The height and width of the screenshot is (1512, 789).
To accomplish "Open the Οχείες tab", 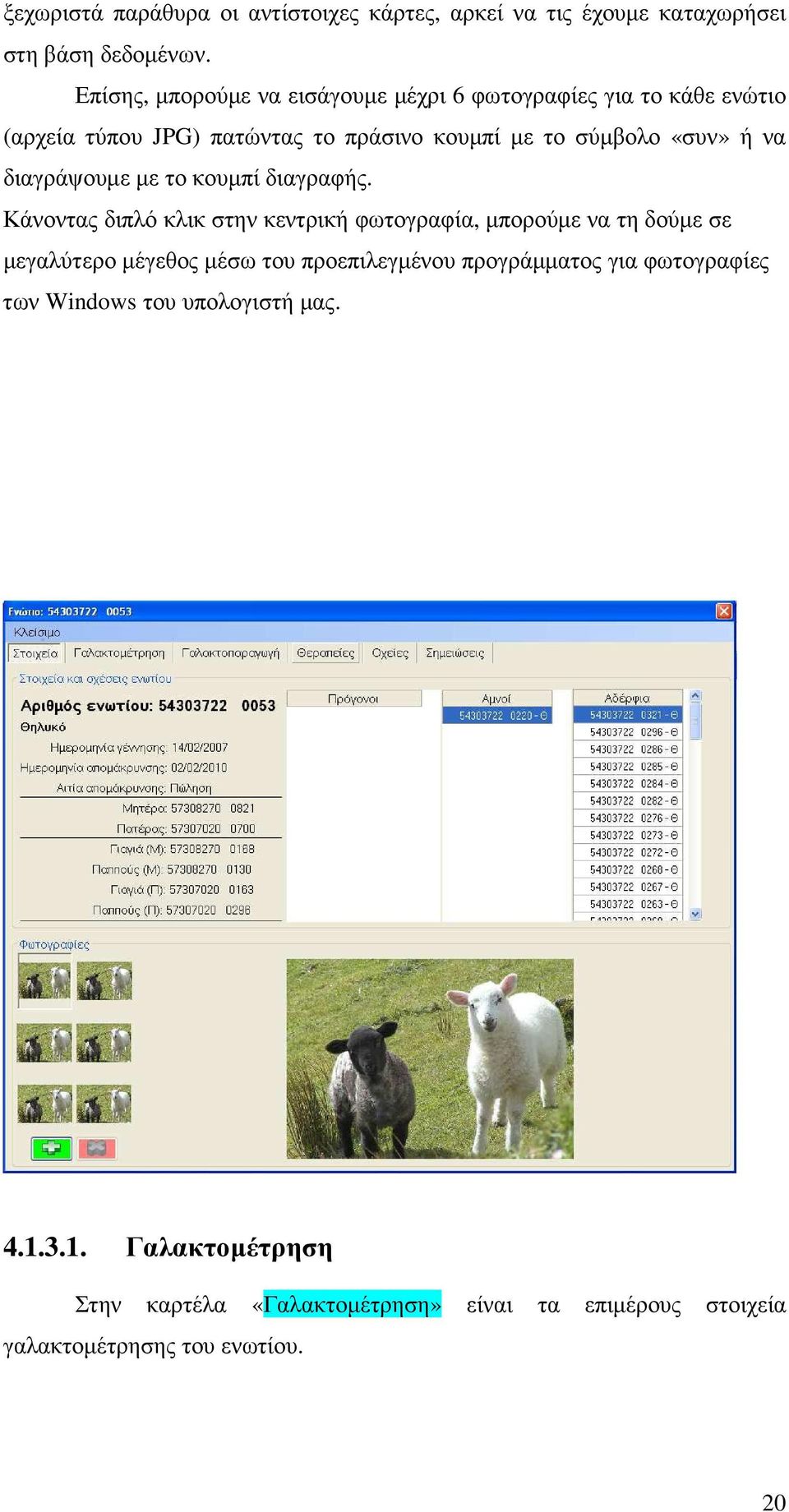I will coord(390,653).
